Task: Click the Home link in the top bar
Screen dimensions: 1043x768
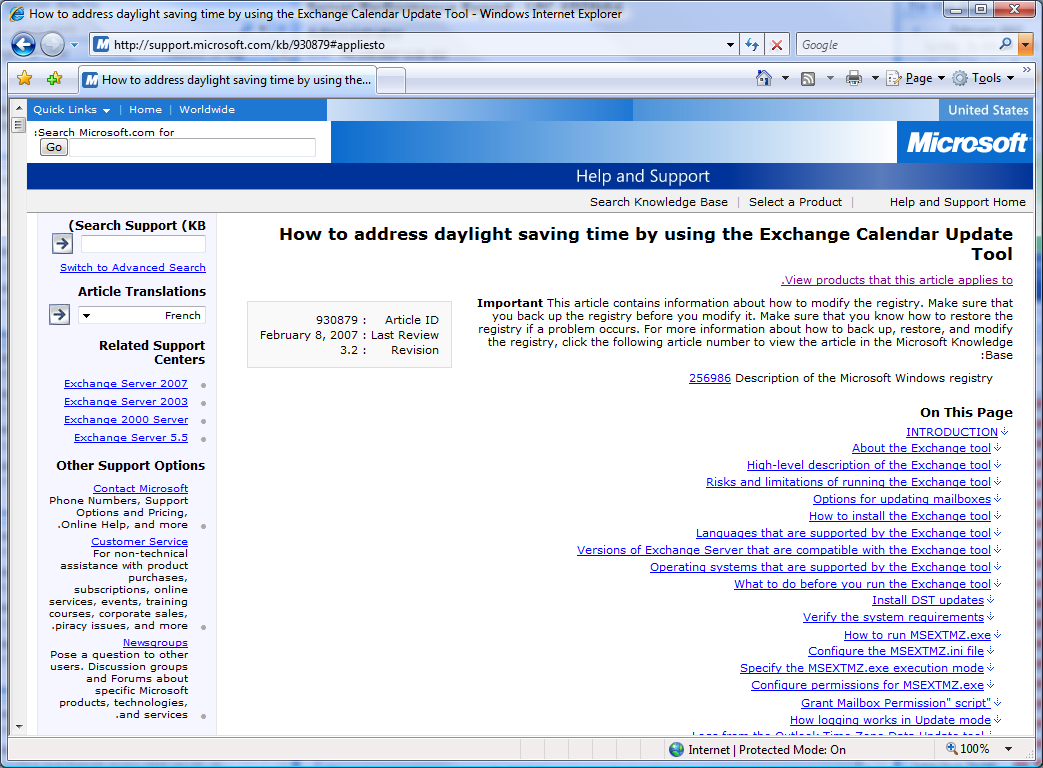Action: point(145,110)
